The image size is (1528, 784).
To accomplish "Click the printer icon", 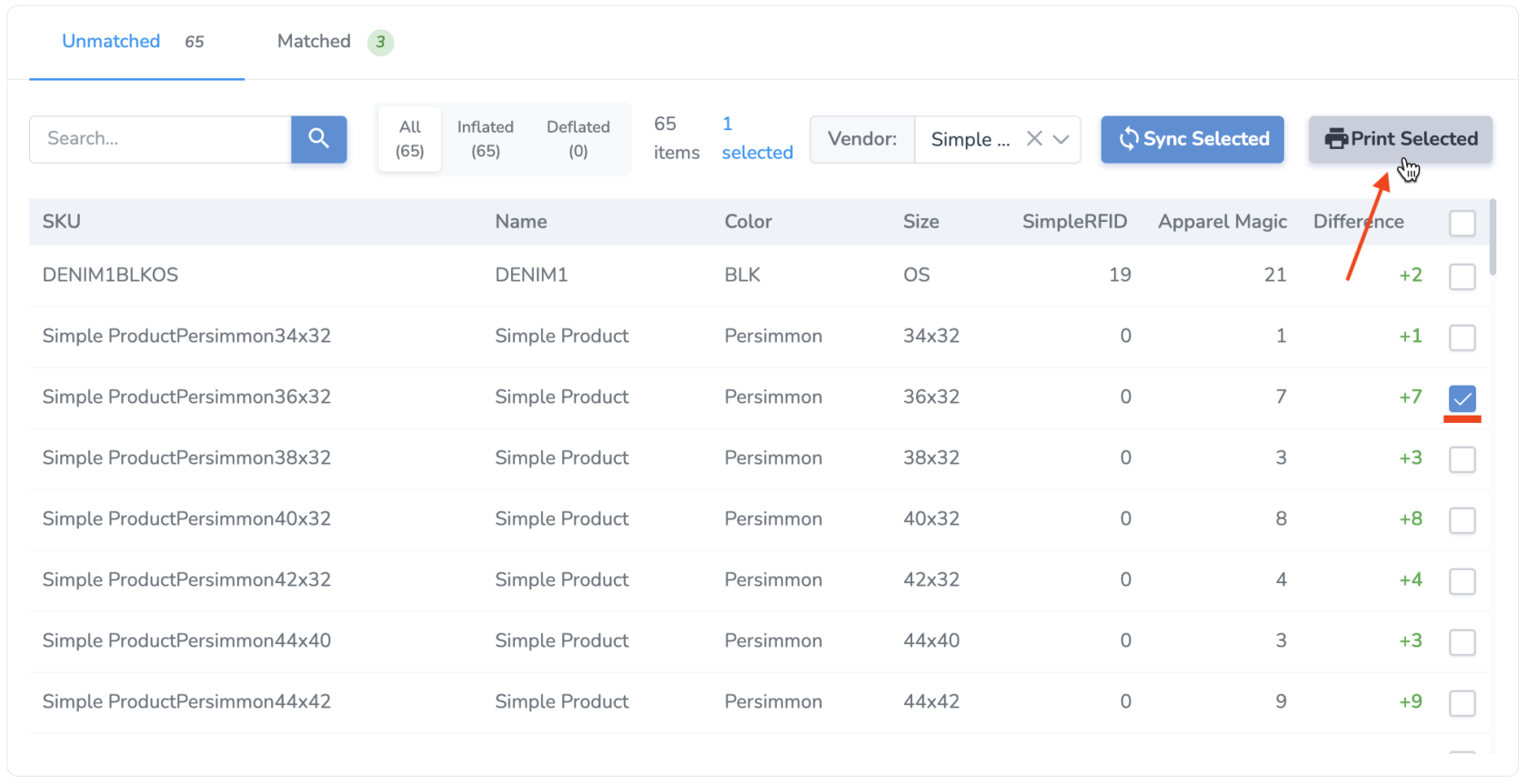I will click(x=1335, y=139).
